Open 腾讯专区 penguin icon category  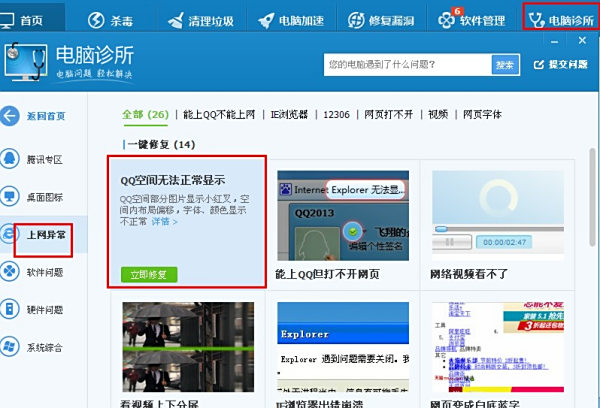click(10, 159)
